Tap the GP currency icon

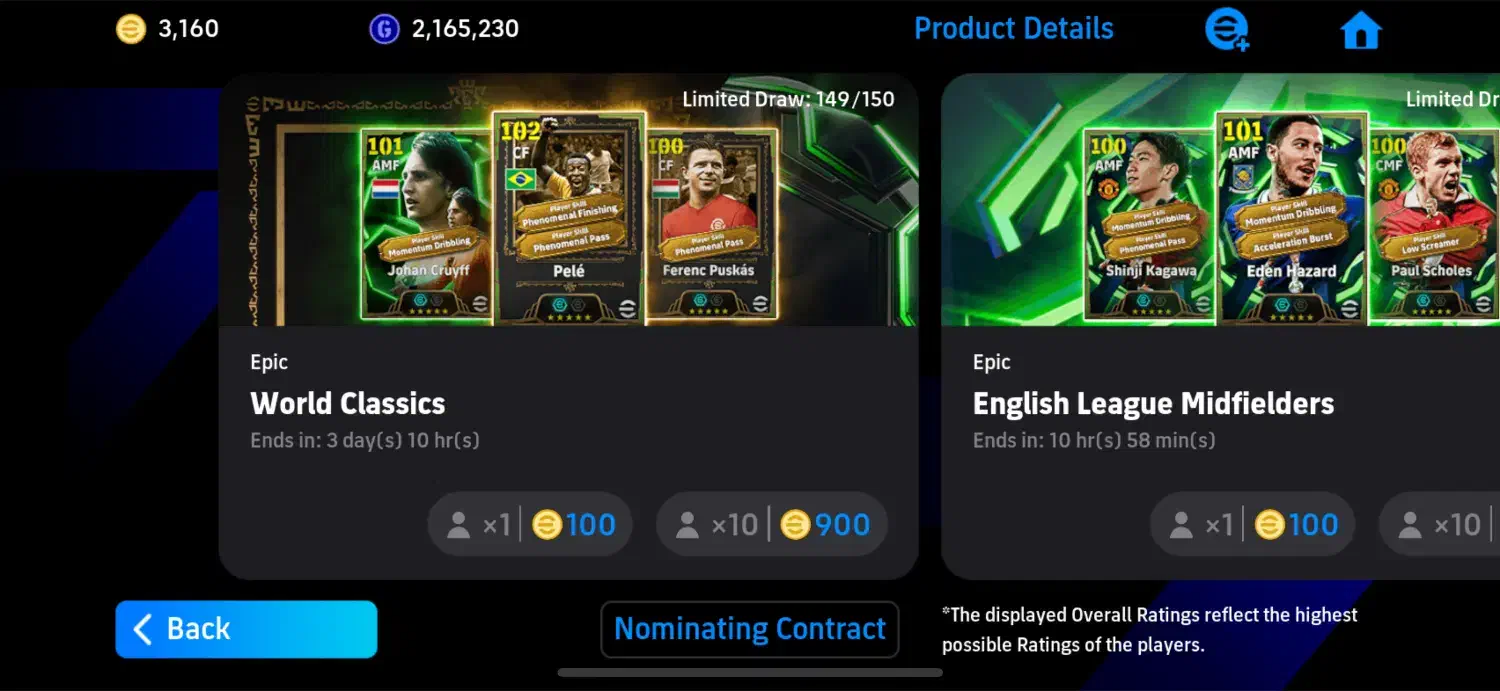384,29
